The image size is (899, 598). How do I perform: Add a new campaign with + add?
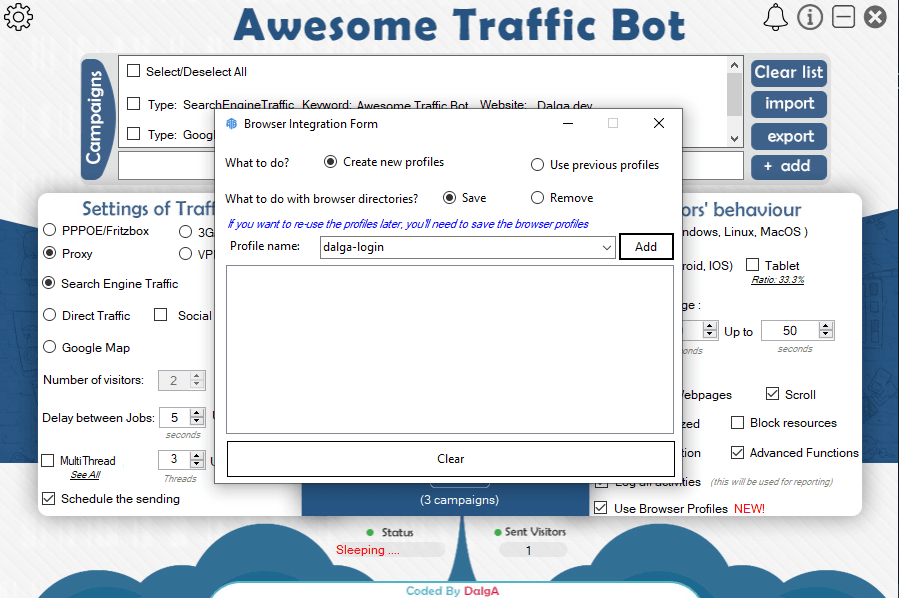[x=789, y=167]
